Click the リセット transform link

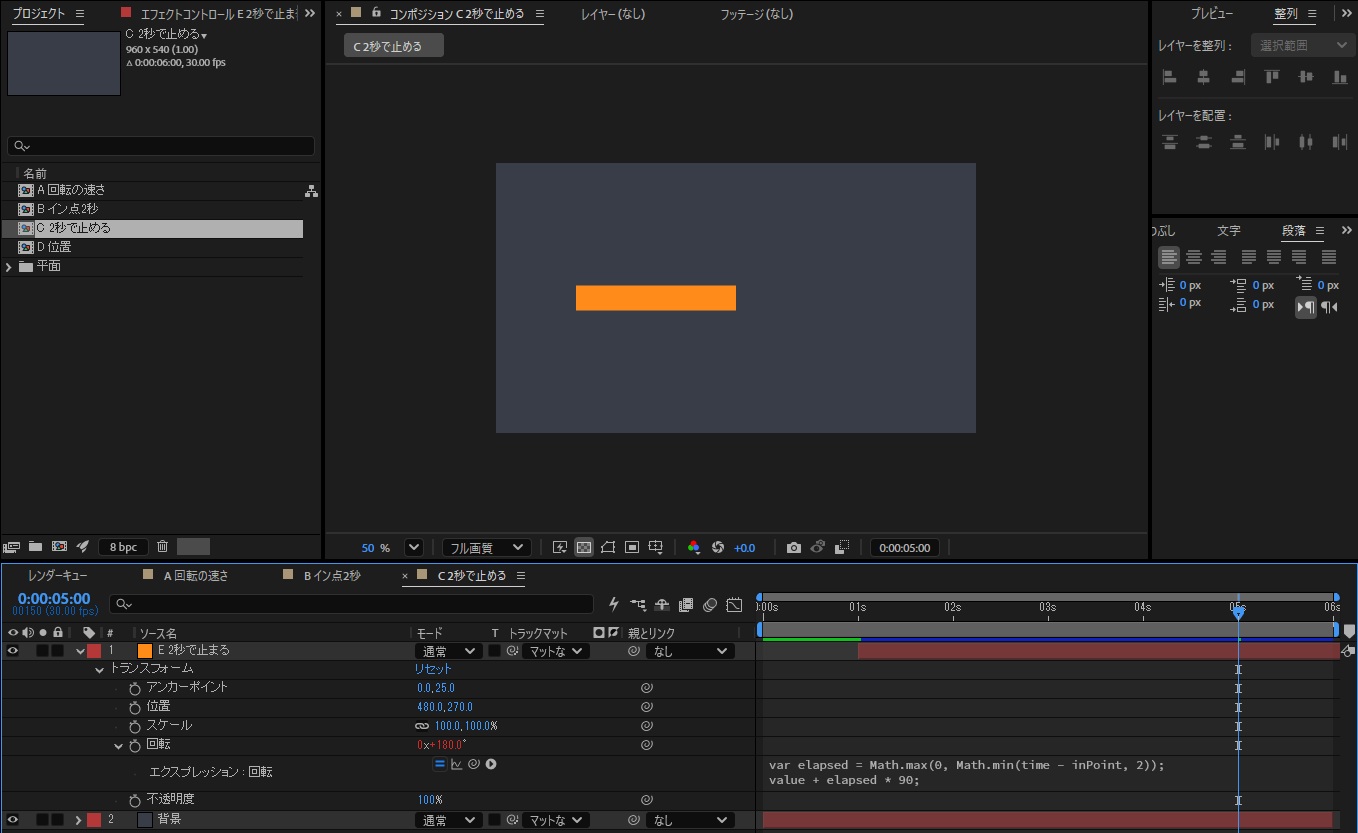[433, 669]
